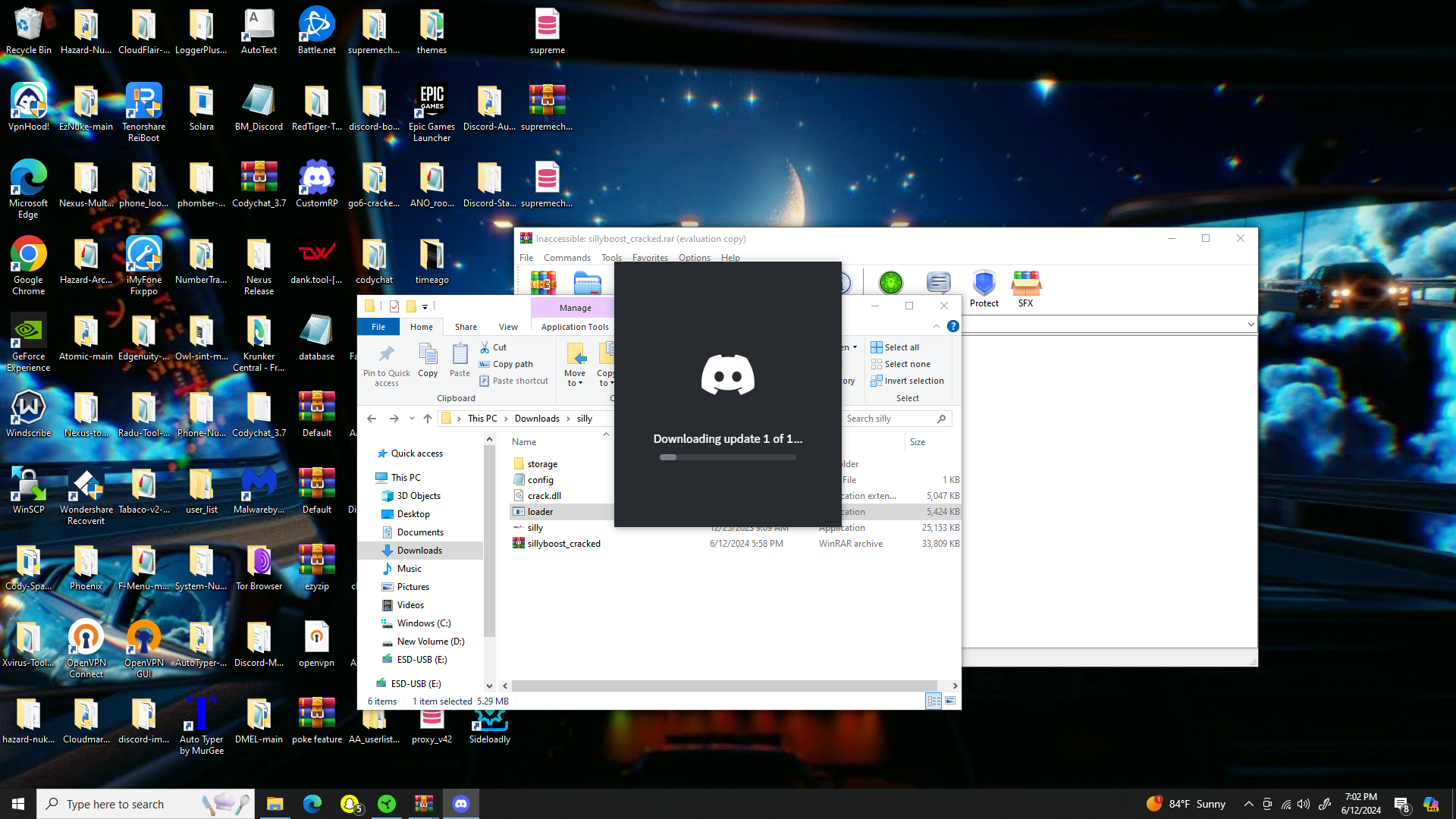Expand the This PC tree node
1456x819 pixels.
(x=369, y=478)
